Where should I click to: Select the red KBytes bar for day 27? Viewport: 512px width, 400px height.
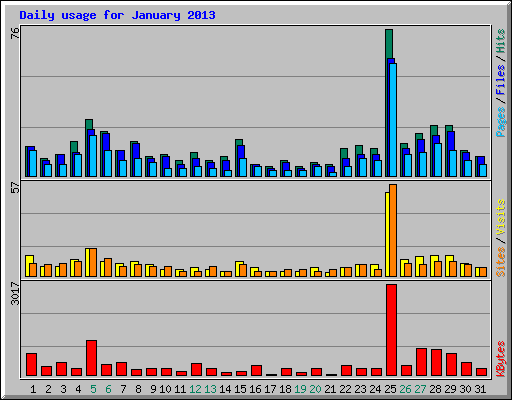pyautogui.click(x=421, y=362)
